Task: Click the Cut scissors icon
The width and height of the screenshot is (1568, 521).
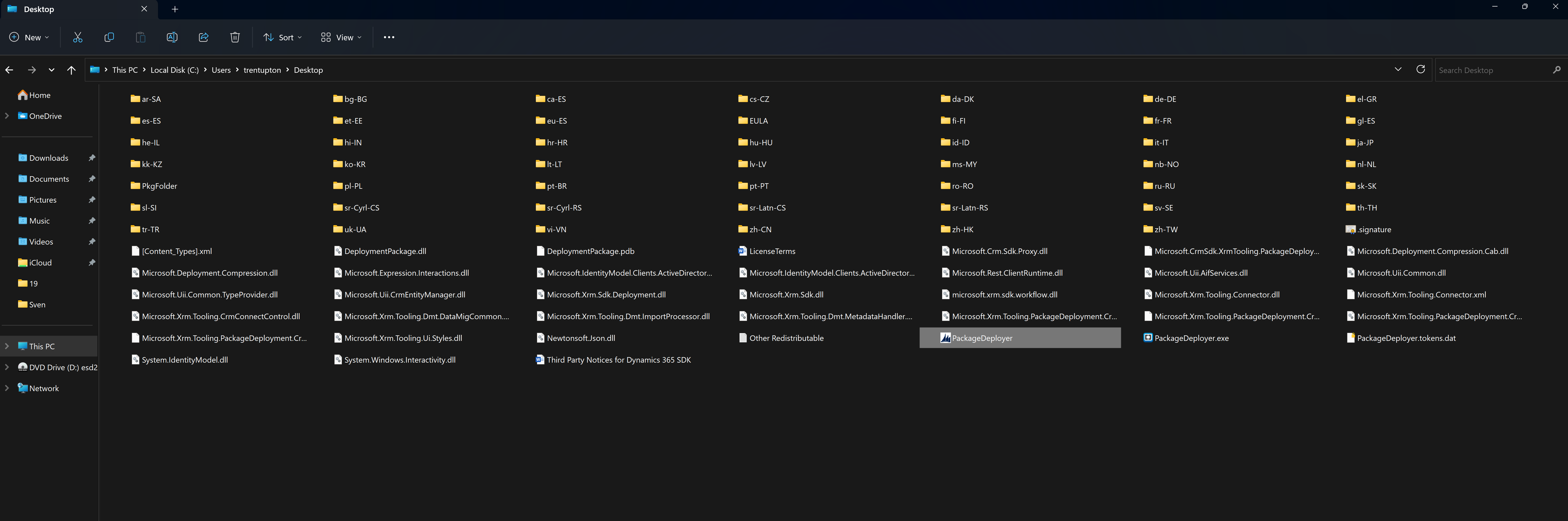Action: 77,38
